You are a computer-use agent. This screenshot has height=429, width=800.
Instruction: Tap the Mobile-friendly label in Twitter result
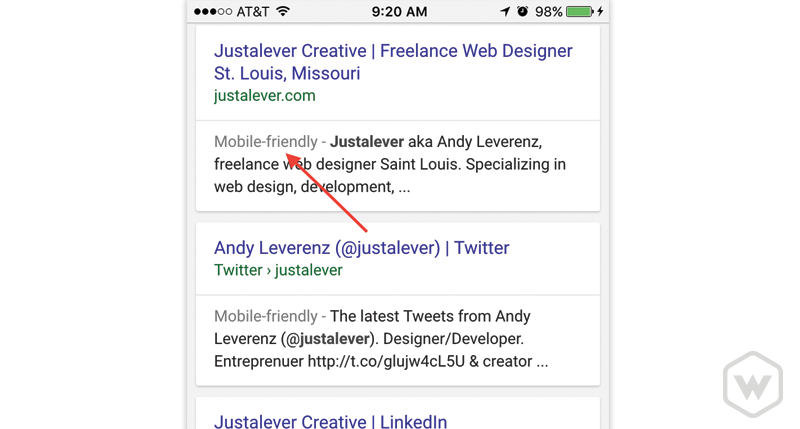pos(265,316)
